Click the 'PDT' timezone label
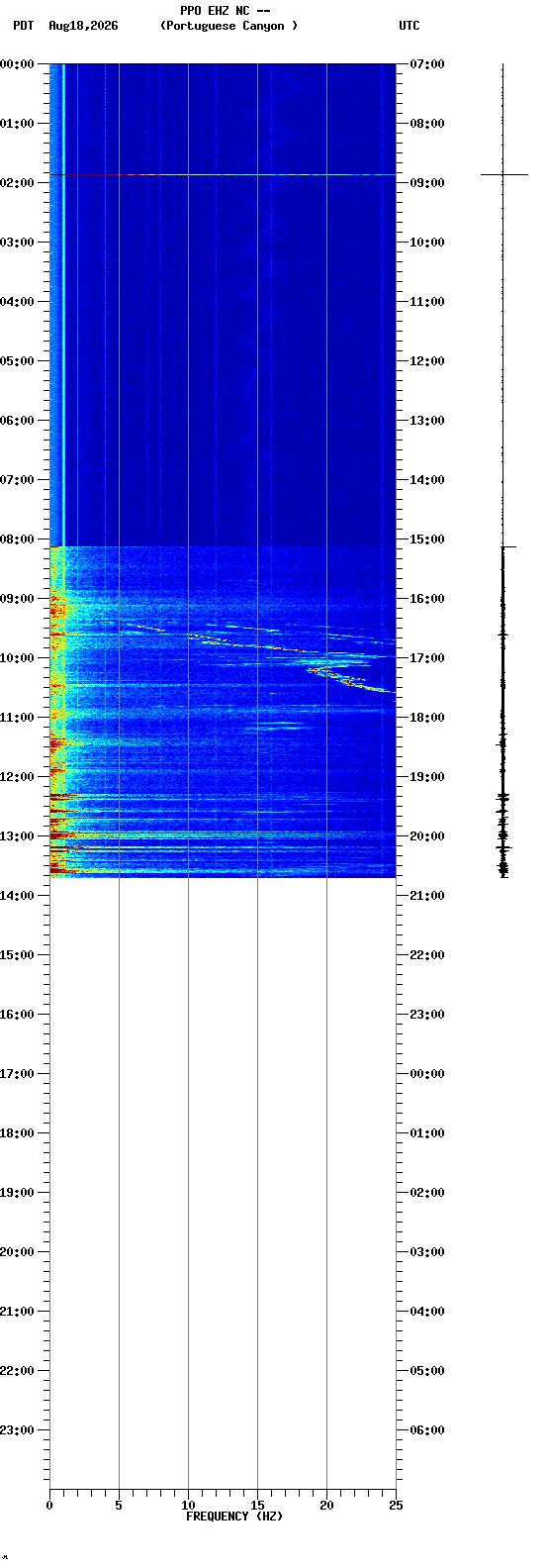The width and height of the screenshot is (546, 1568). 23,26
